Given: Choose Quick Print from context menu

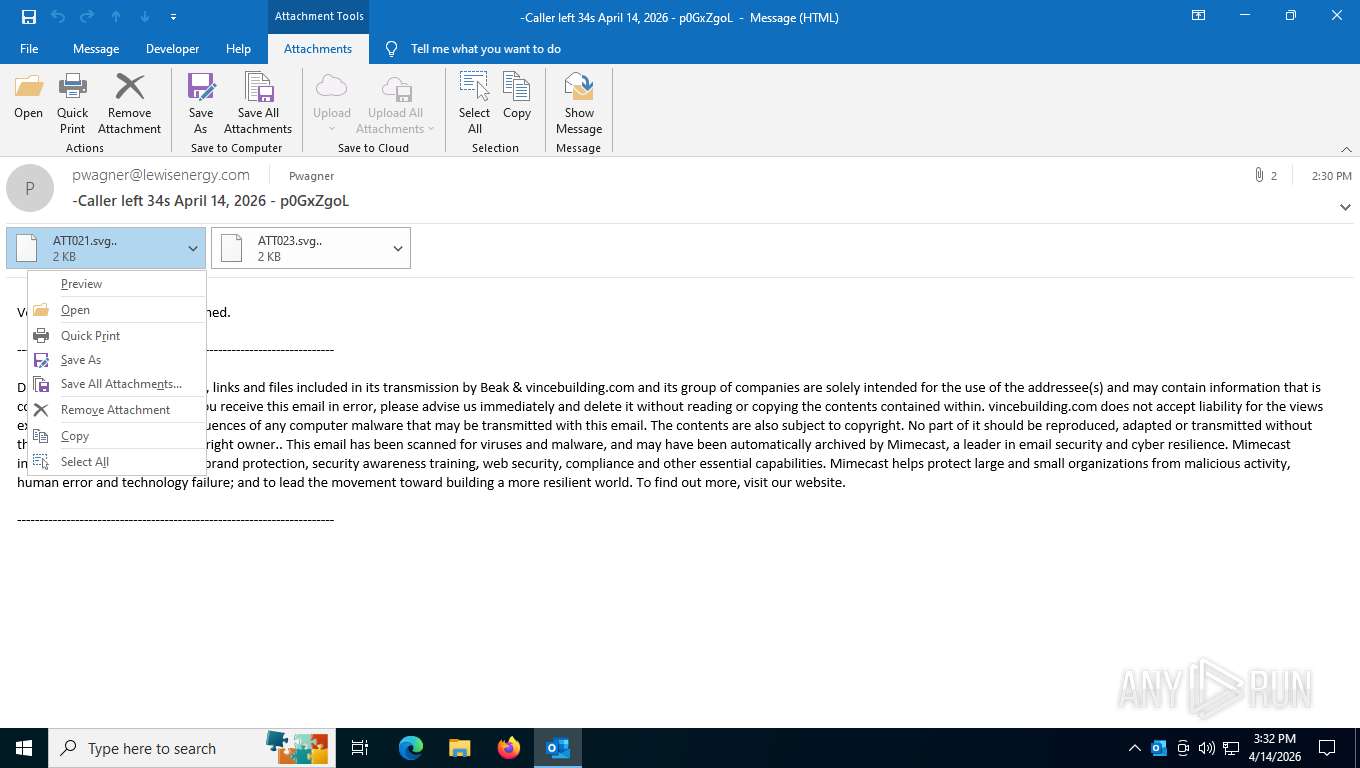Looking at the screenshot, I should tap(117, 336).
